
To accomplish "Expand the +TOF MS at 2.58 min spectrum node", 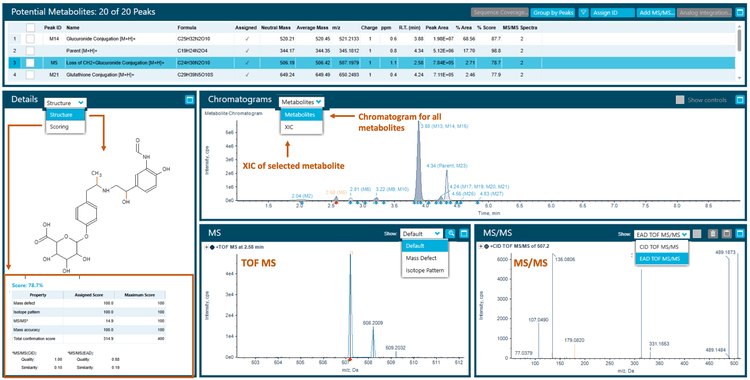I will [206, 247].
